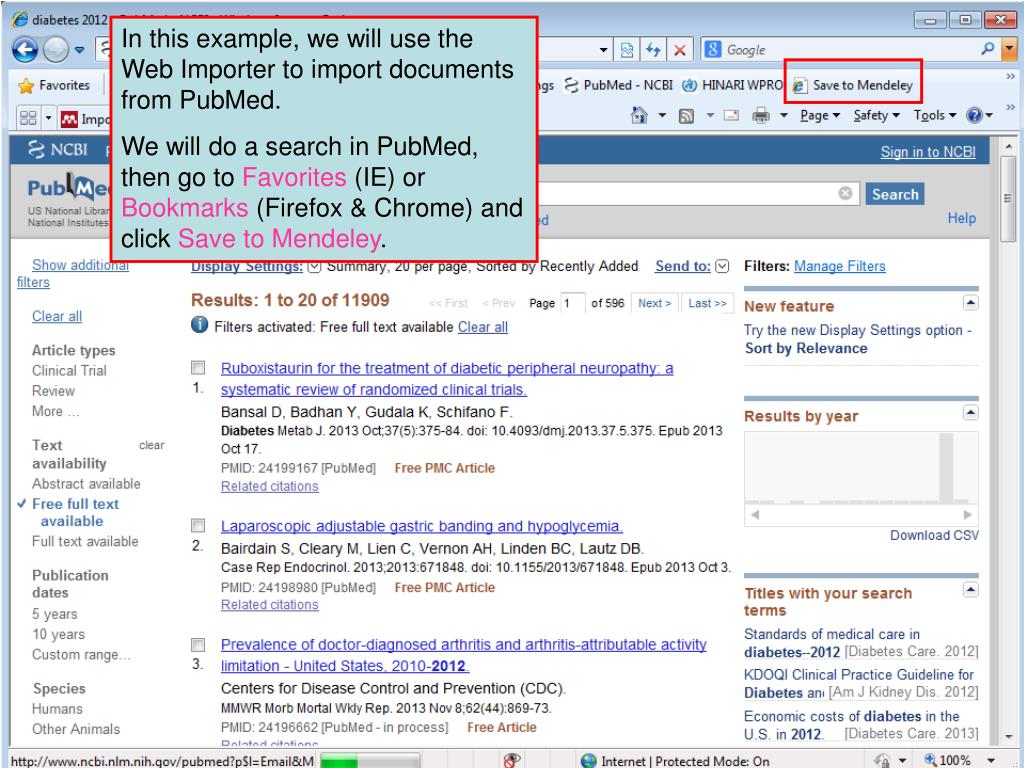Click the Stop loading red X icon
Screen dimensions: 1024x768
point(679,50)
